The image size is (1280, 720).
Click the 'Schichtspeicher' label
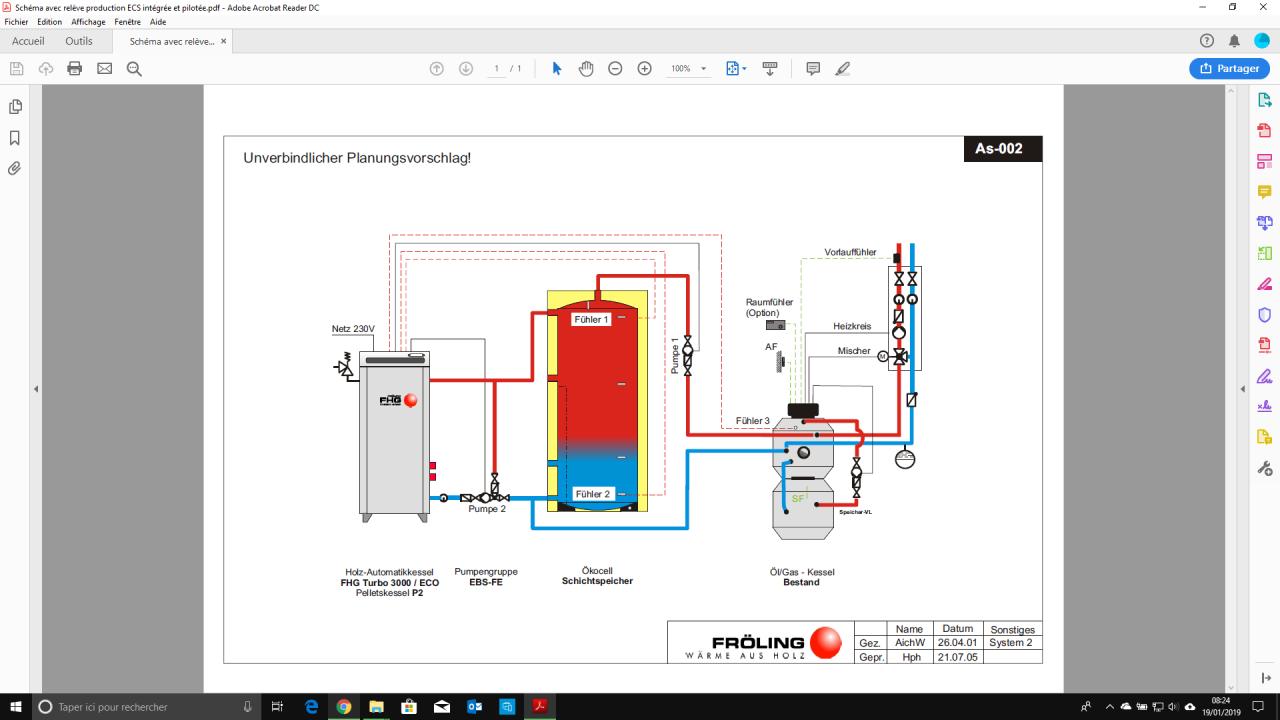(x=597, y=581)
